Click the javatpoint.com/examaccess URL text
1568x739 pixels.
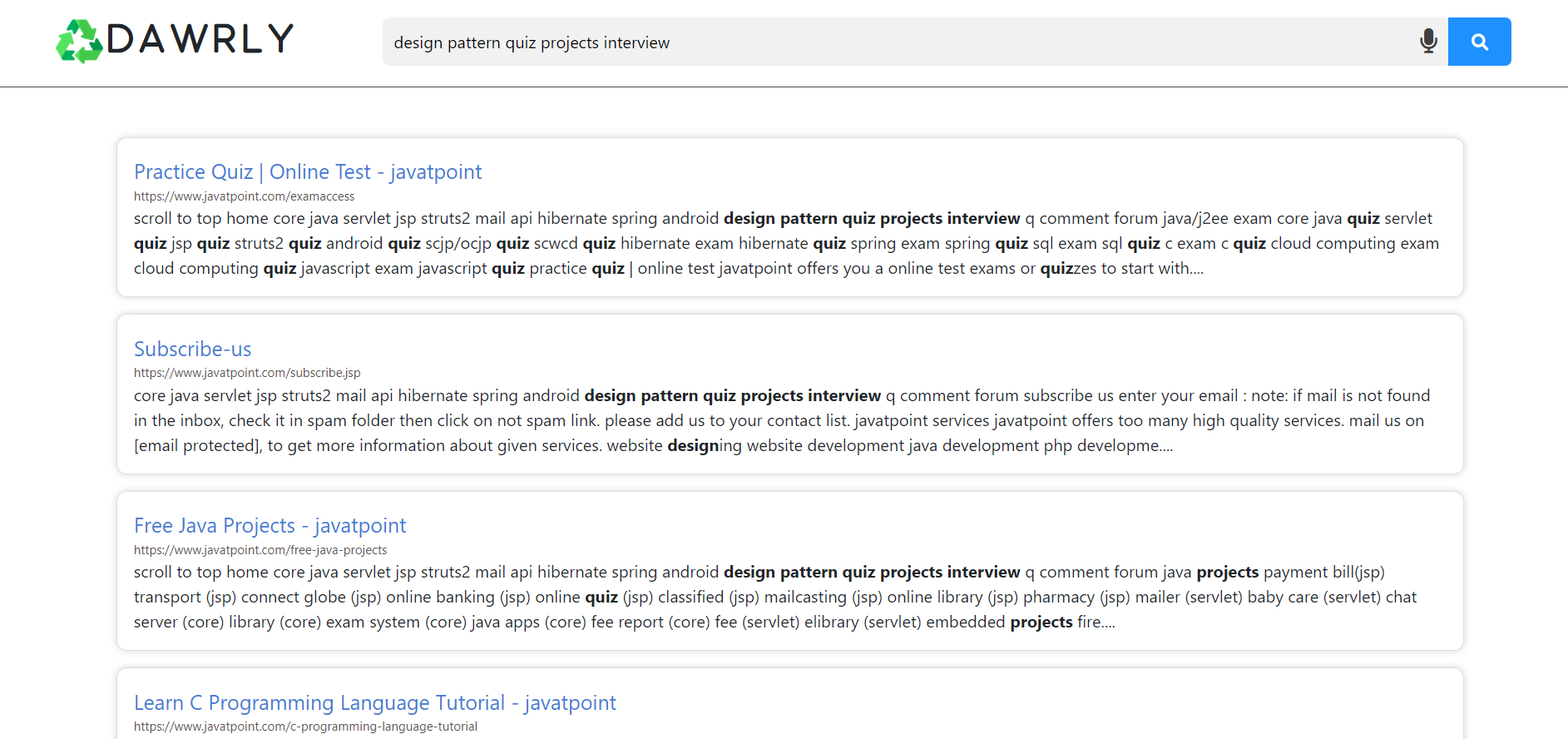(245, 196)
